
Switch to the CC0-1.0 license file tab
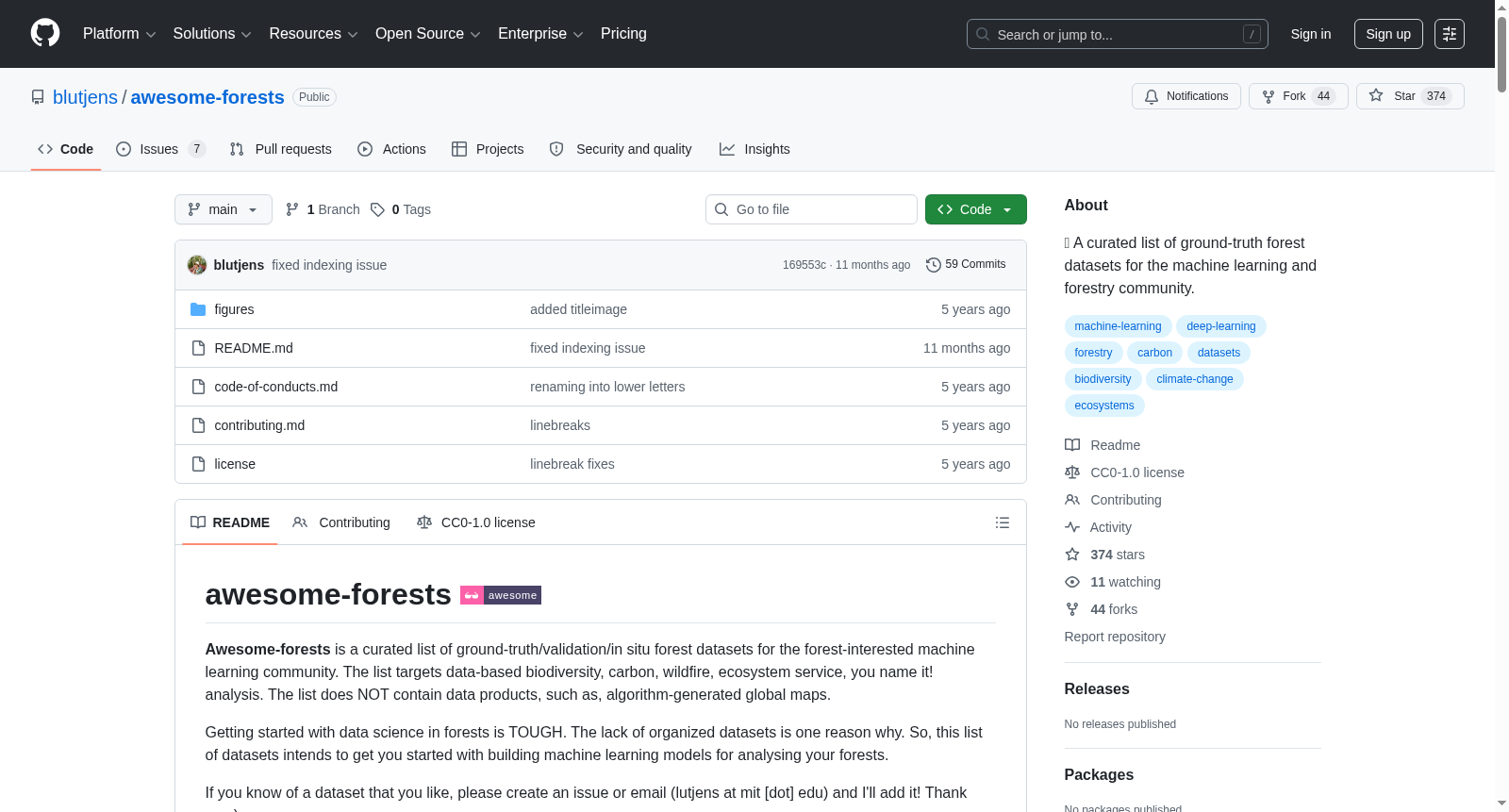pos(476,522)
